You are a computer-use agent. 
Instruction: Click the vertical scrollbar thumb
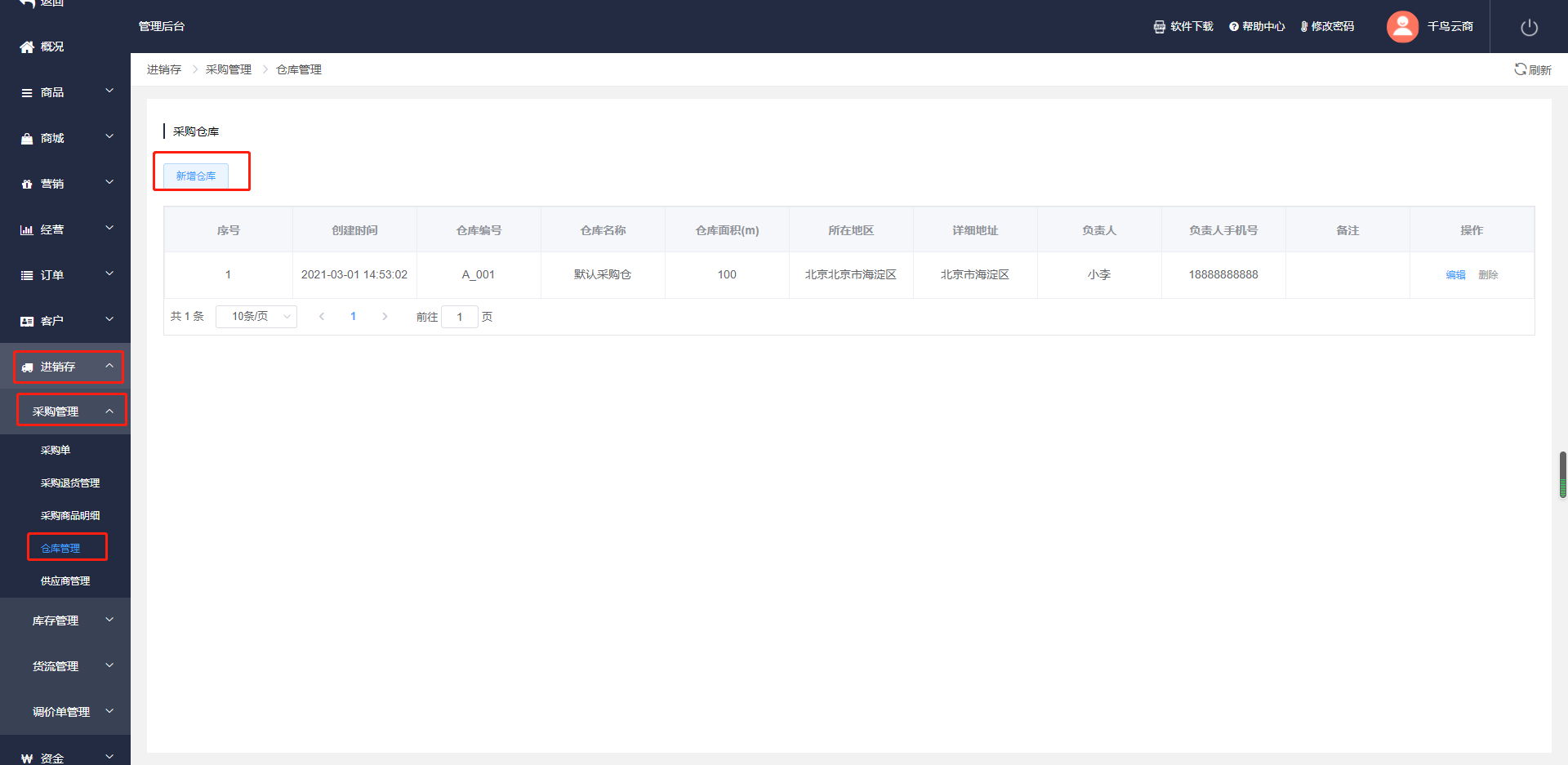[1563, 474]
